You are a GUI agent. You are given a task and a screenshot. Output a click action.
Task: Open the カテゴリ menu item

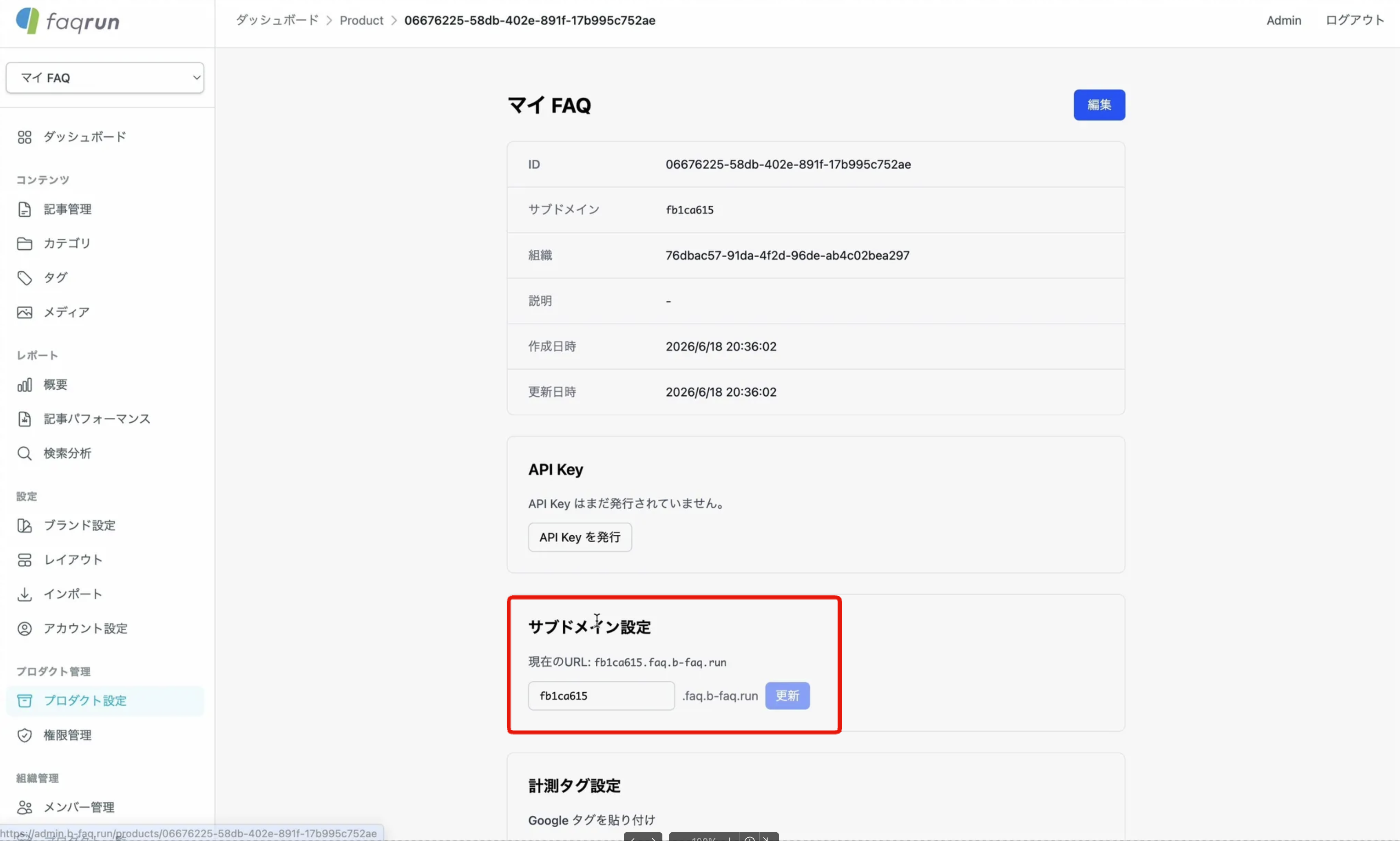[x=67, y=244]
